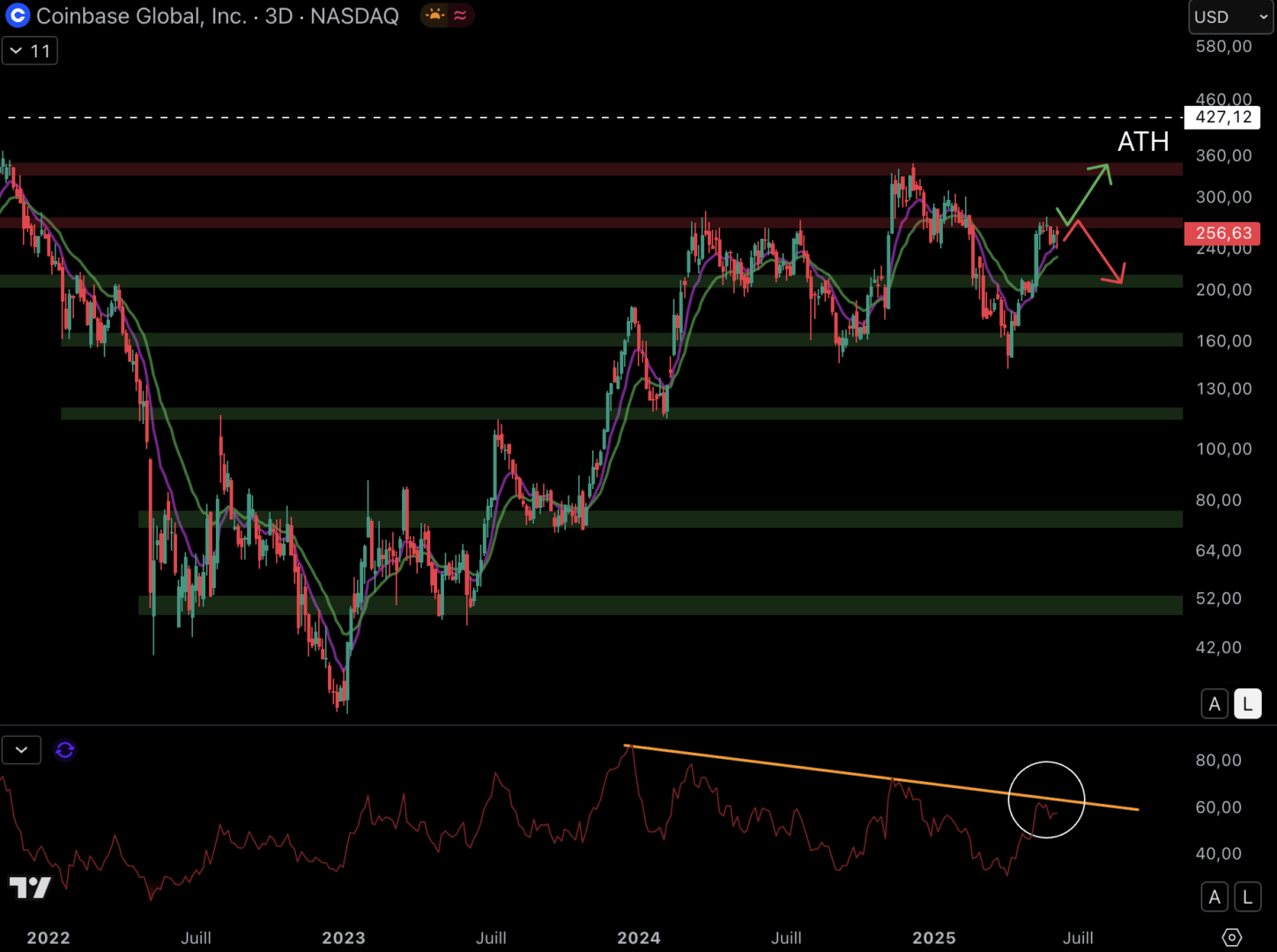Click the 580,00 price axis label
Image resolution: width=1277 pixels, height=952 pixels.
1223,46
